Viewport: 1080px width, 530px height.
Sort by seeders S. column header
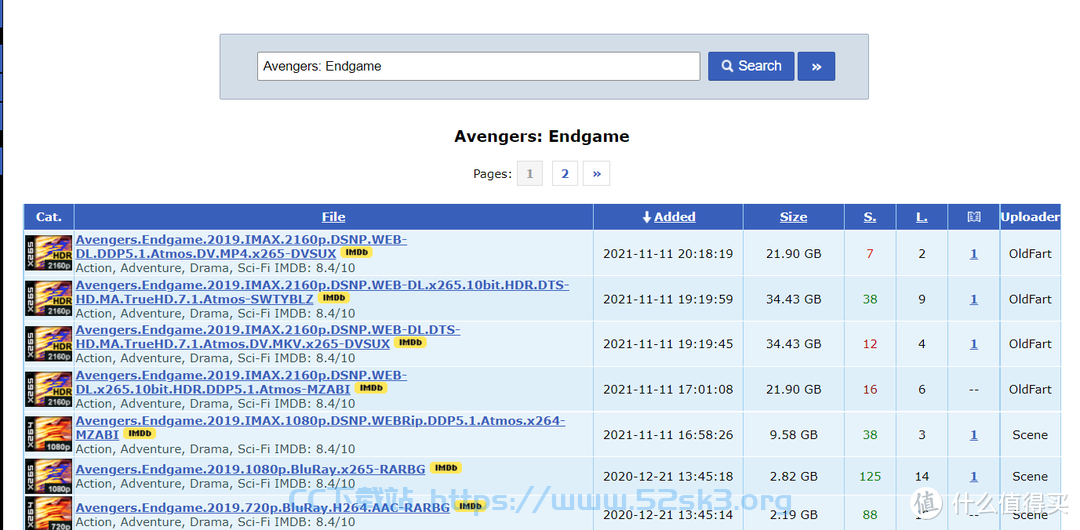tap(870, 217)
